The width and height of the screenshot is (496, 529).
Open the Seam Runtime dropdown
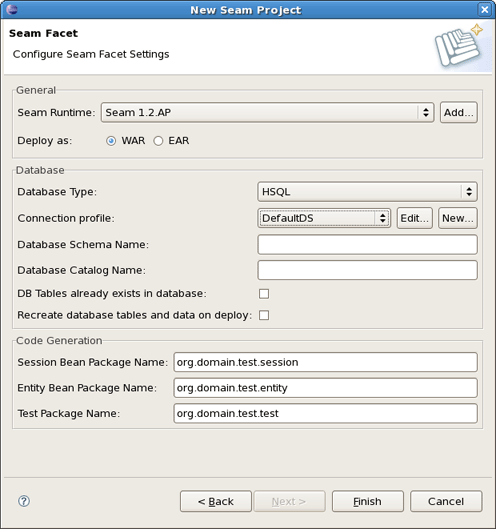tap(268, 112)
